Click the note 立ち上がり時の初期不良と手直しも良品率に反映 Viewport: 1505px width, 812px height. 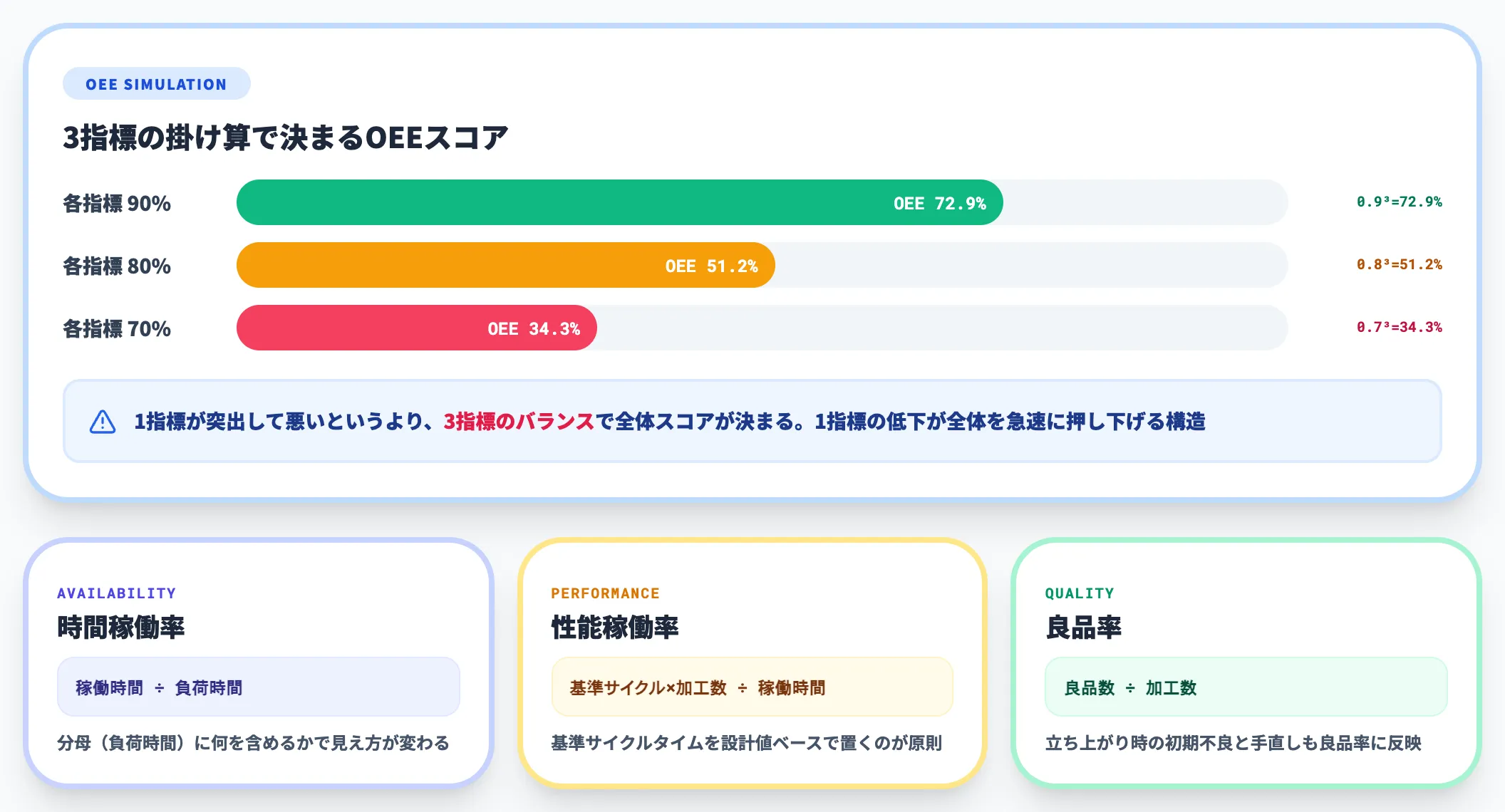1234,743
